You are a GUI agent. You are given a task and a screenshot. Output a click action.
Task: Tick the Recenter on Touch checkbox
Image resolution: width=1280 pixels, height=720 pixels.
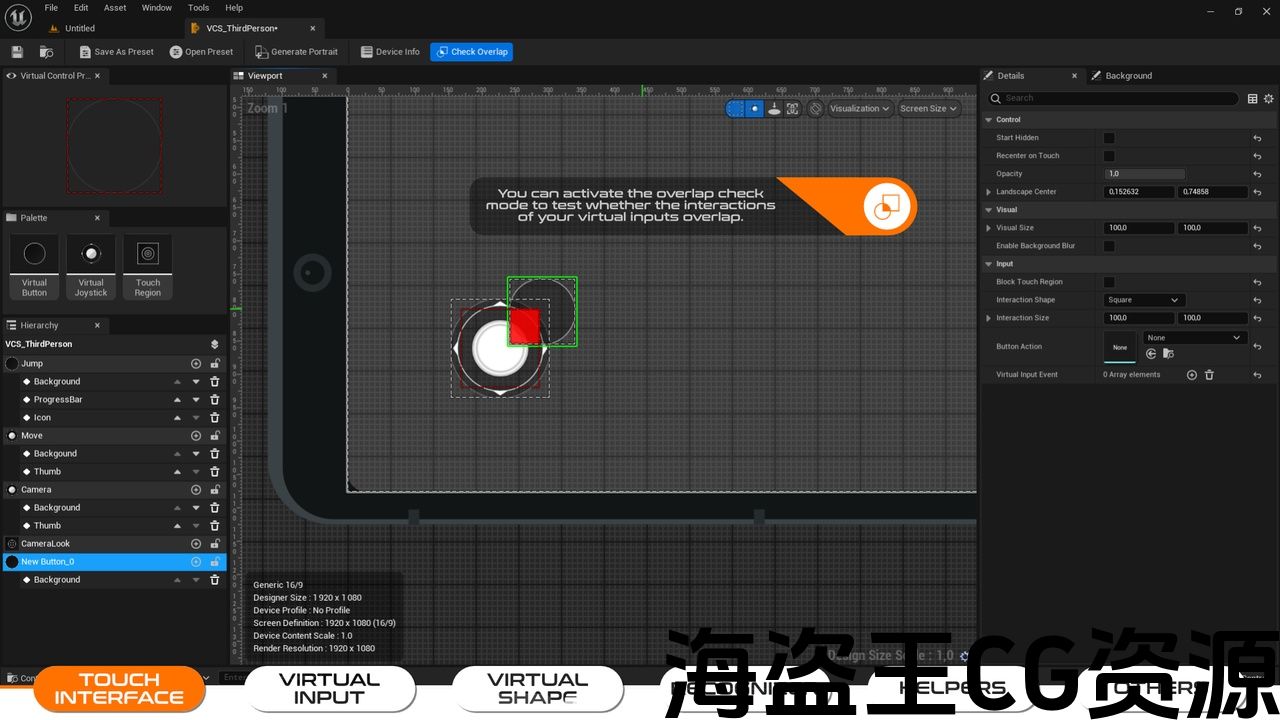(x=1109, y=156)
